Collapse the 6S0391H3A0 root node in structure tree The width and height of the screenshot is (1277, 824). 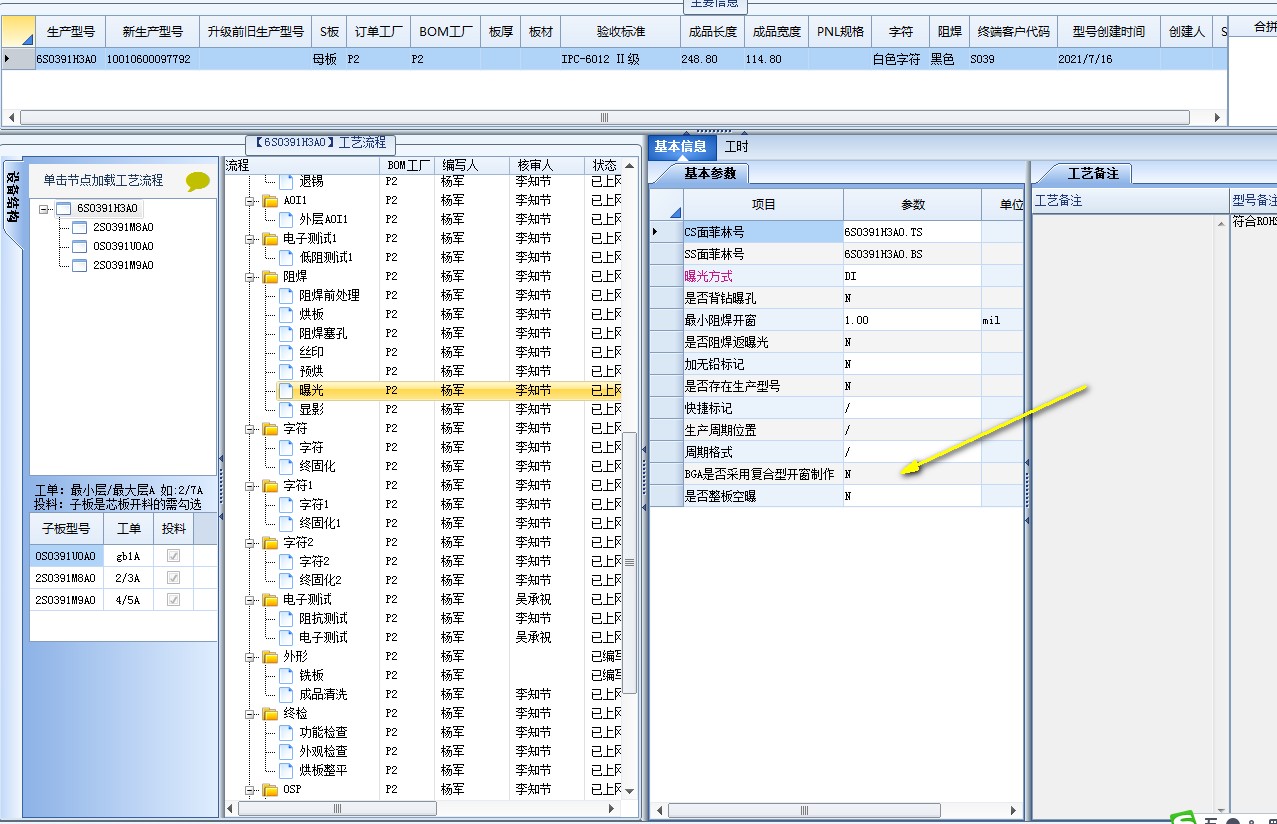pyautogui.click(x=44, y=209)
